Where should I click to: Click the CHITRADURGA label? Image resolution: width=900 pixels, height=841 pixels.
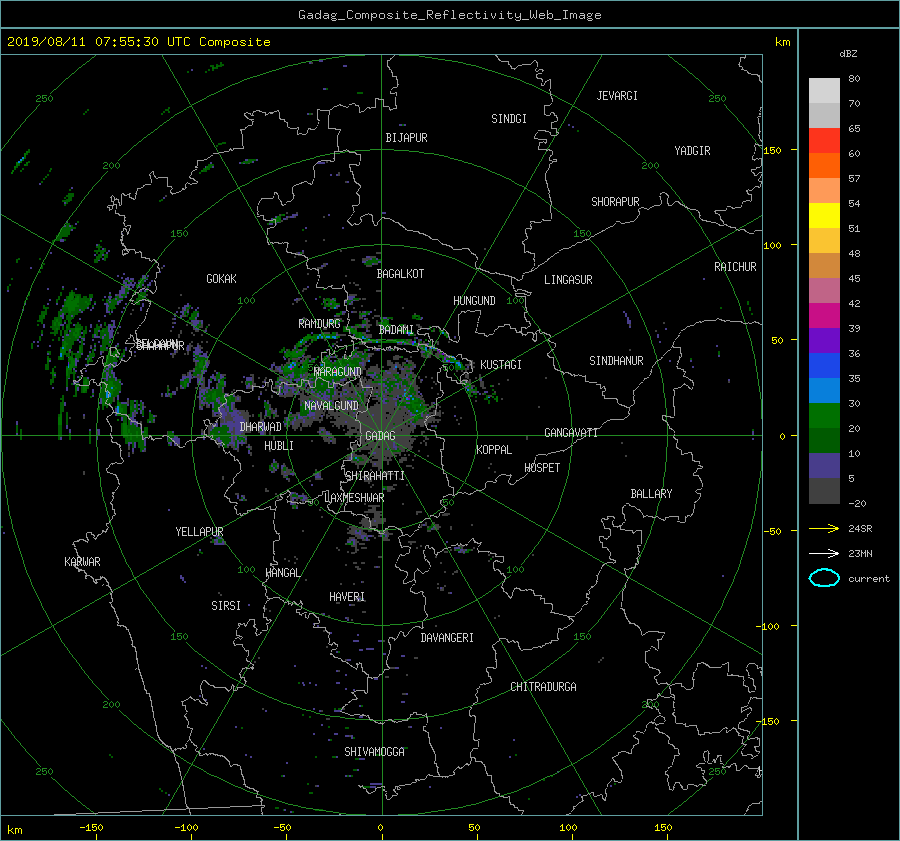click(543, 687)
